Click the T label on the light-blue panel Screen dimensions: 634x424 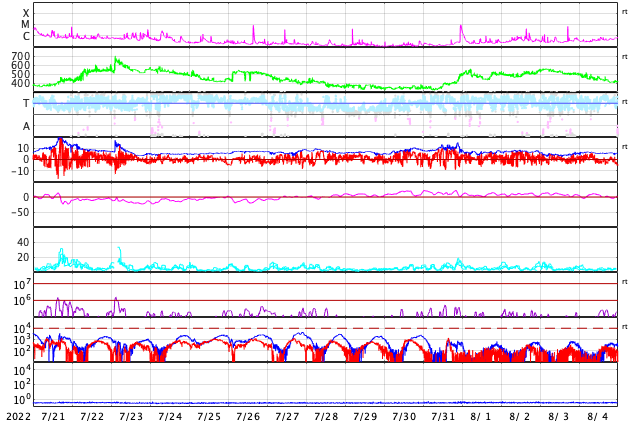pos(26,103)
